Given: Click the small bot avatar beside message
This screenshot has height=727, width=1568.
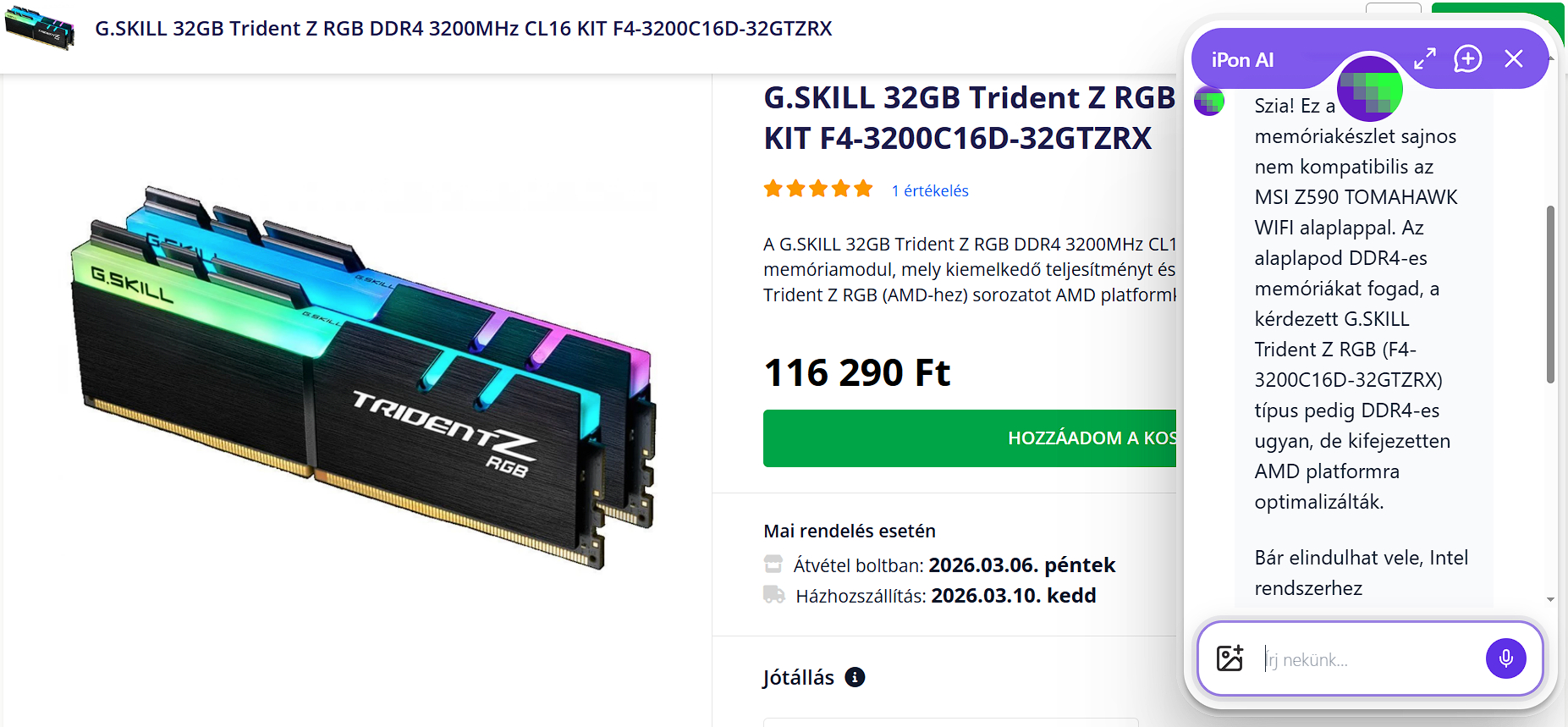Looking at the screenshot, I should (1209, 101).
